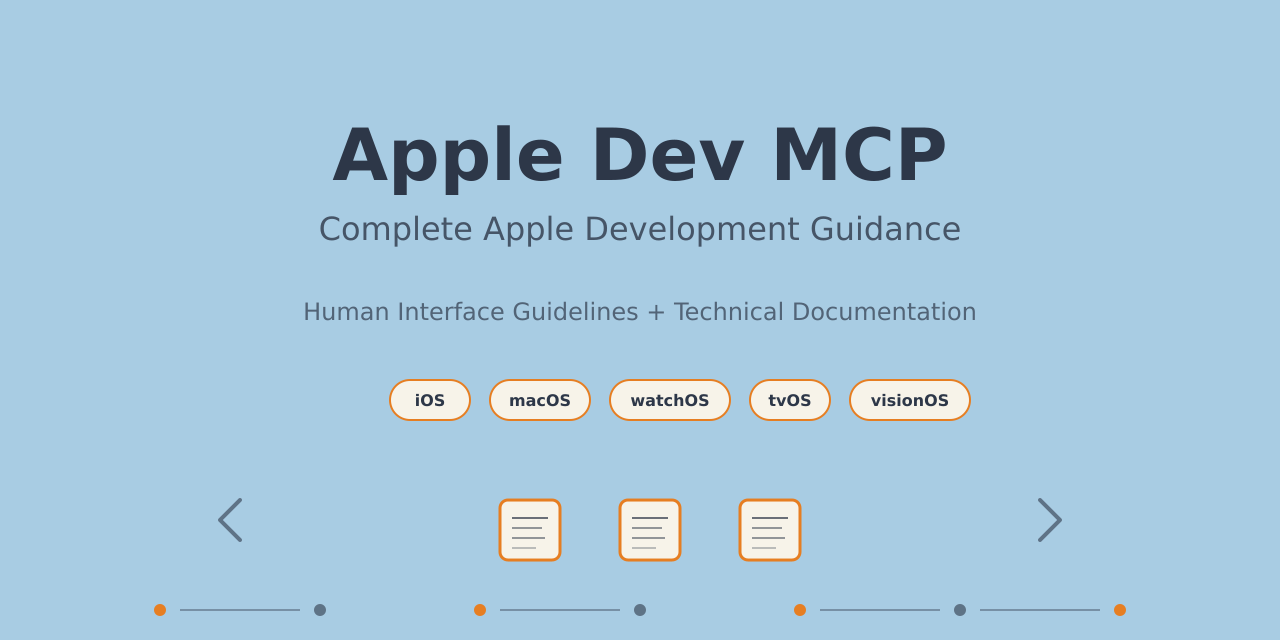The image size is (1280, 640).
Task: Click the Human Interface Guidelines text
Action: 639,311
